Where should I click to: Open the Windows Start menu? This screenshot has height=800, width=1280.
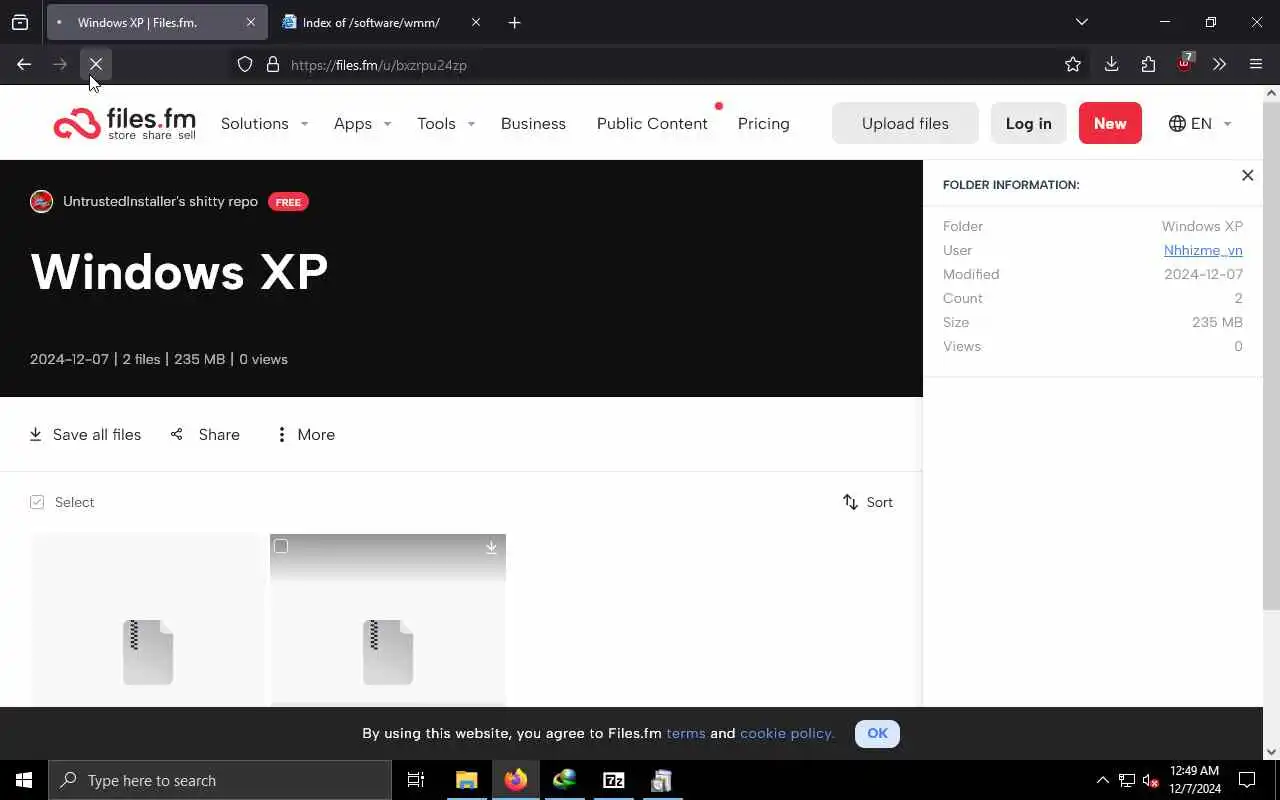[x=24, y=780]
